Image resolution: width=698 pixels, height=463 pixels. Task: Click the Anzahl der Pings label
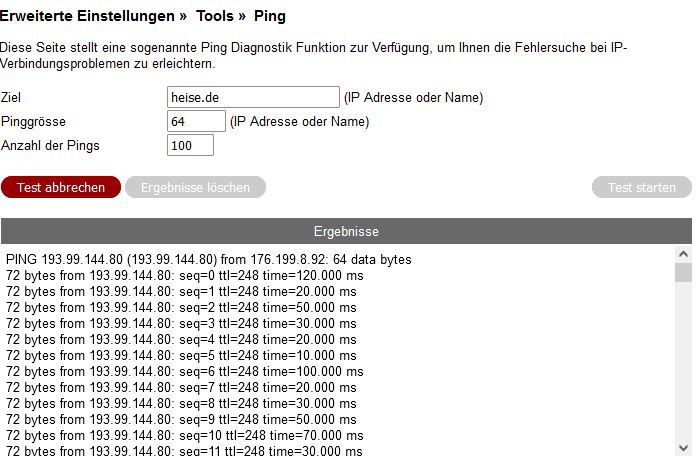[x=50, y=145]
